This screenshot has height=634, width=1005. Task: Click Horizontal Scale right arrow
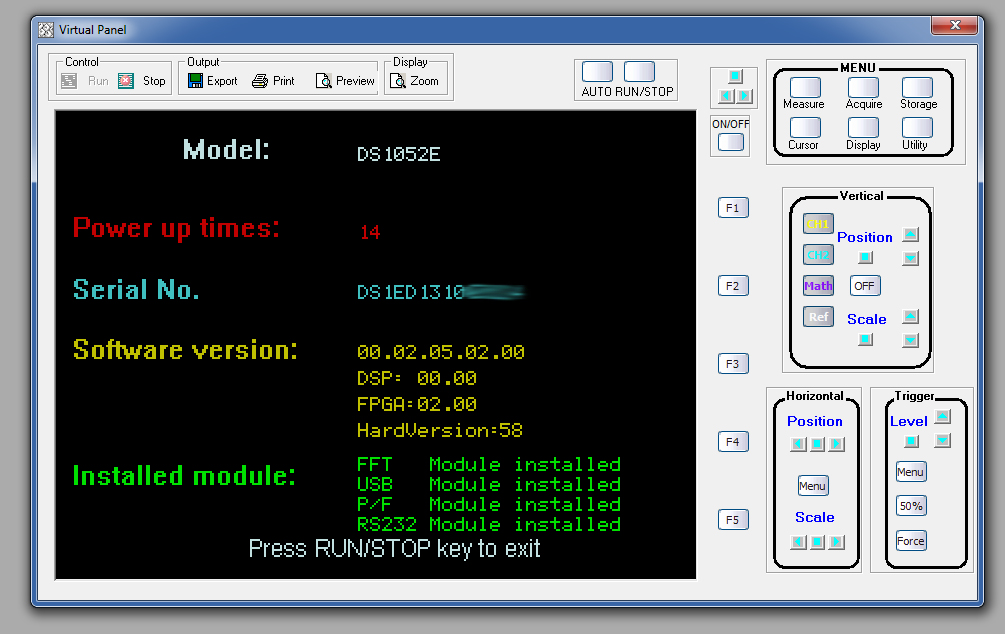pos(836,542)
